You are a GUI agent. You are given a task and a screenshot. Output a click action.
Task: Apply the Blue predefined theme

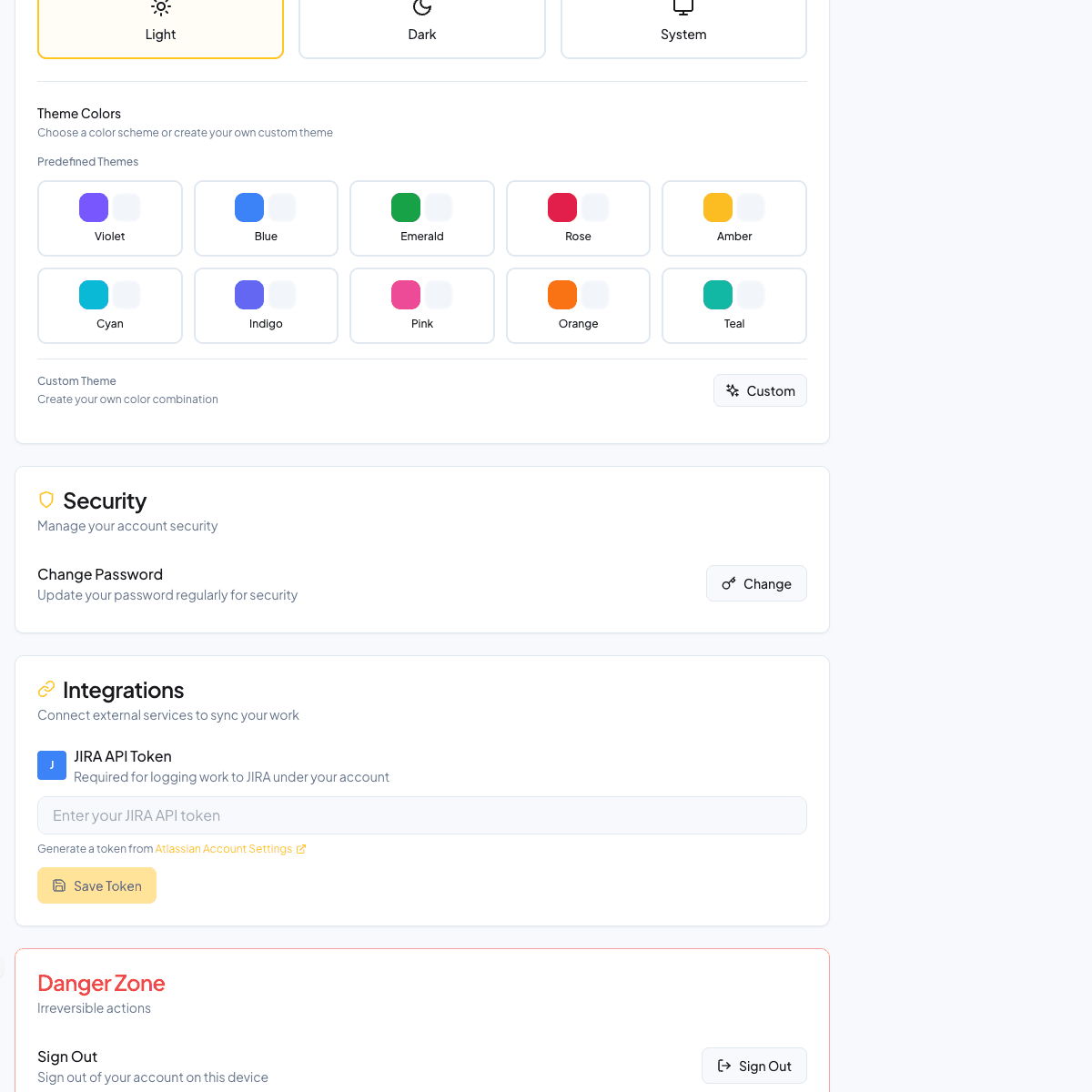266,218
